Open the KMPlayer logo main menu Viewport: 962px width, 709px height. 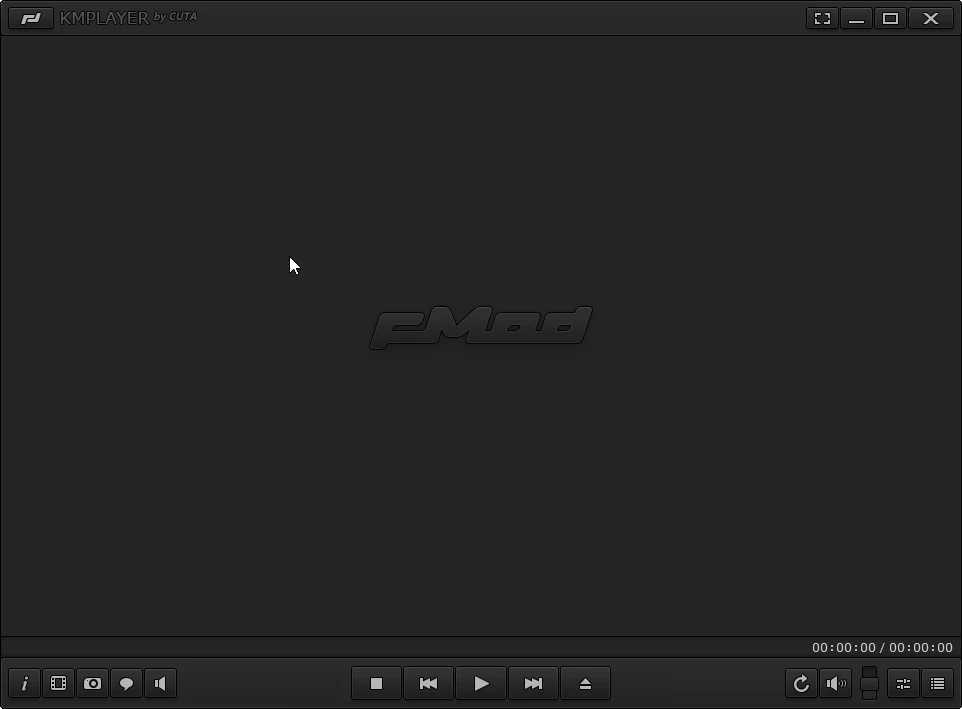(31, 18)
